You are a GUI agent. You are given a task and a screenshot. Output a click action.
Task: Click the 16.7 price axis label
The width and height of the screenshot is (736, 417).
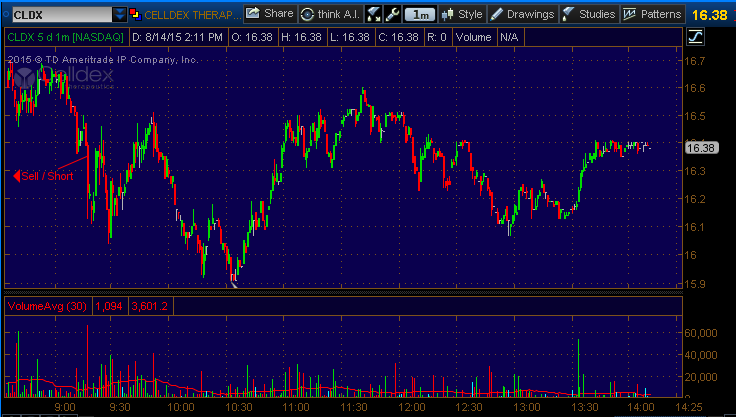point(695,61)
